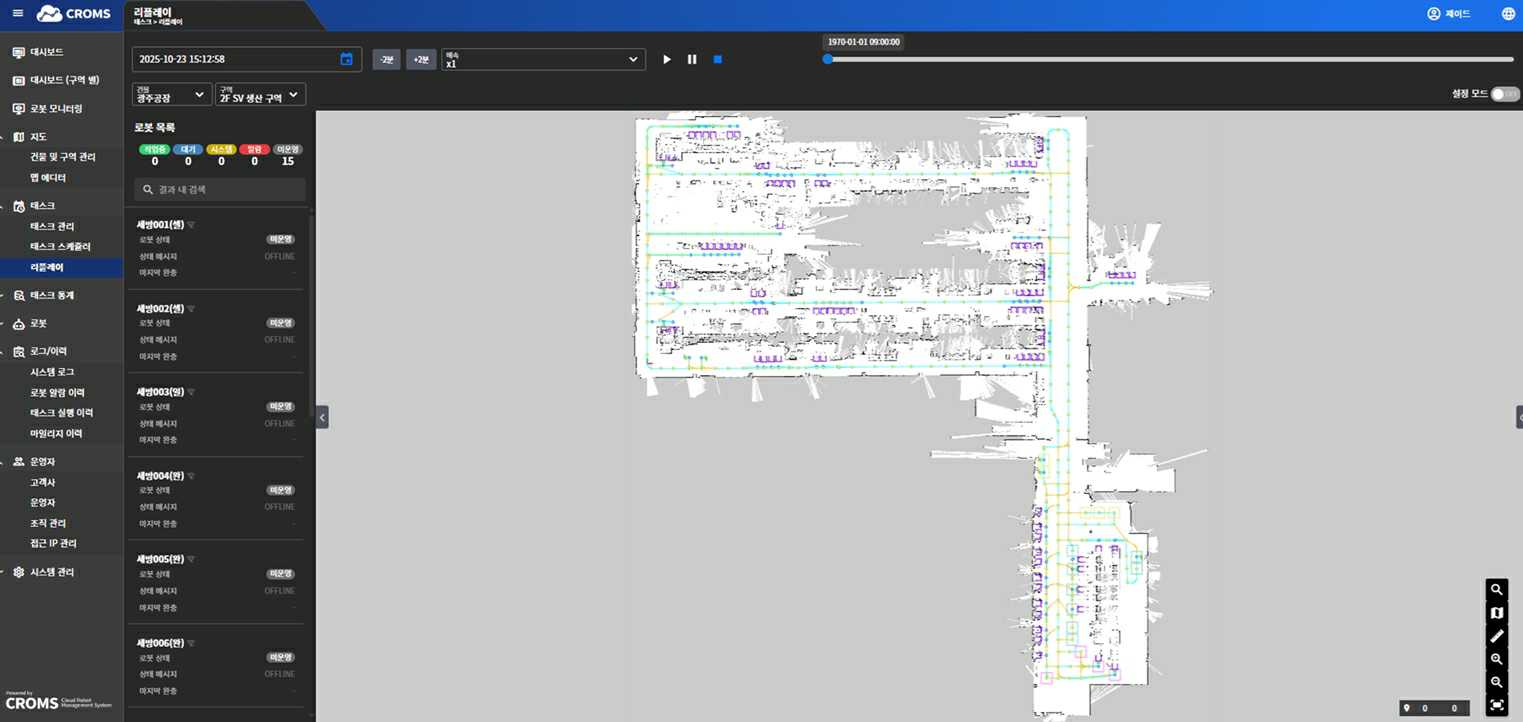Toggle the yellow 시스템 status filter chip
Viewport: 1523px width, 722px height.
pos(221,149)
